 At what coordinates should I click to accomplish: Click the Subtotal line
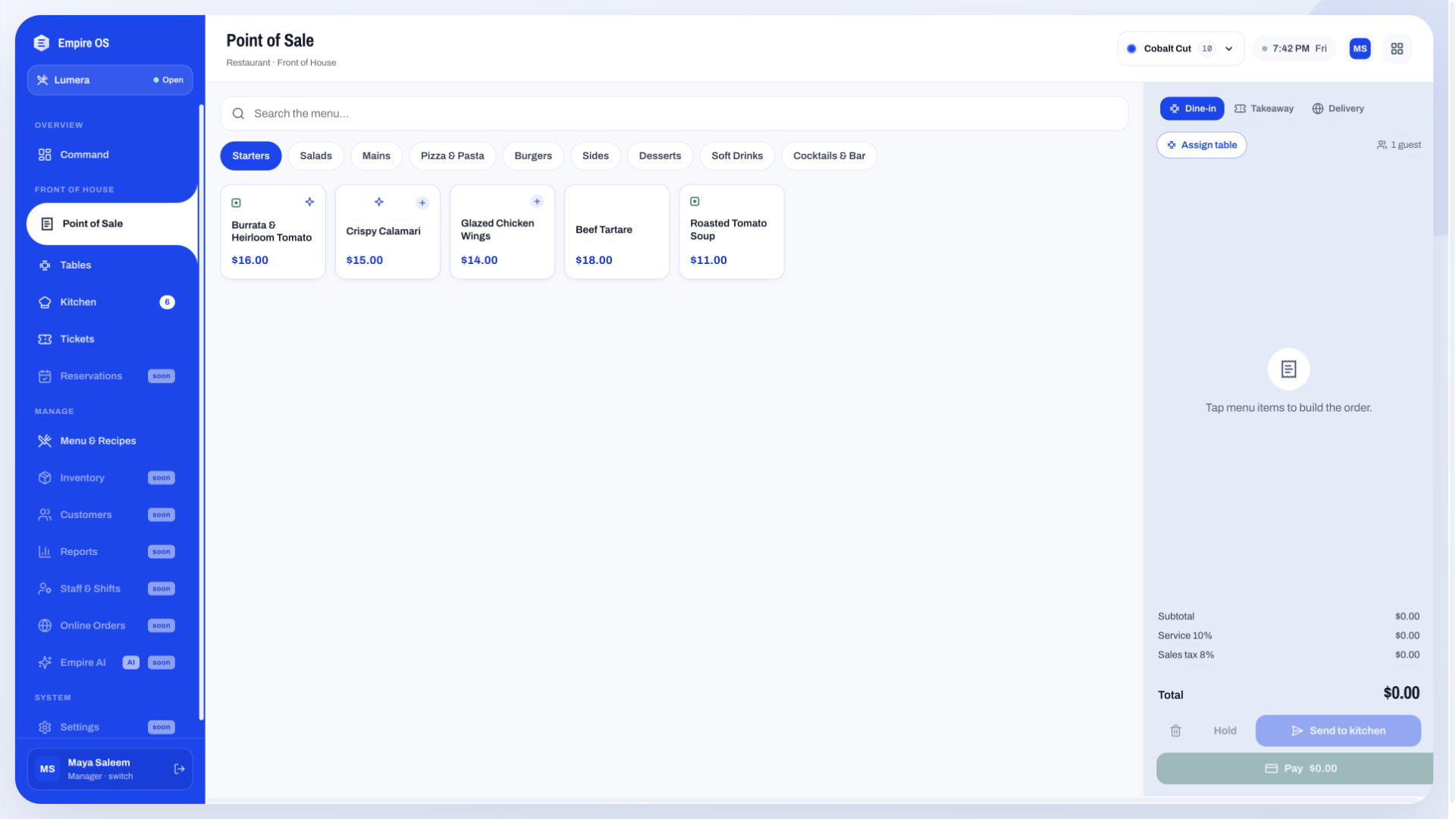[1288, 617]
